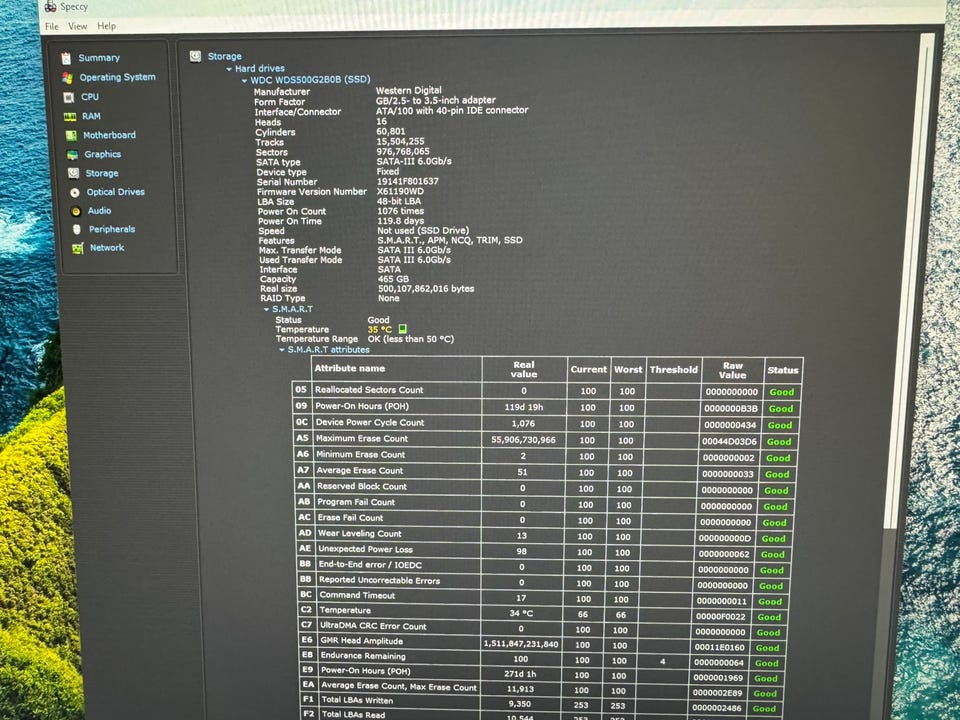Click the green temperature indicator icon

coord(402,329)
